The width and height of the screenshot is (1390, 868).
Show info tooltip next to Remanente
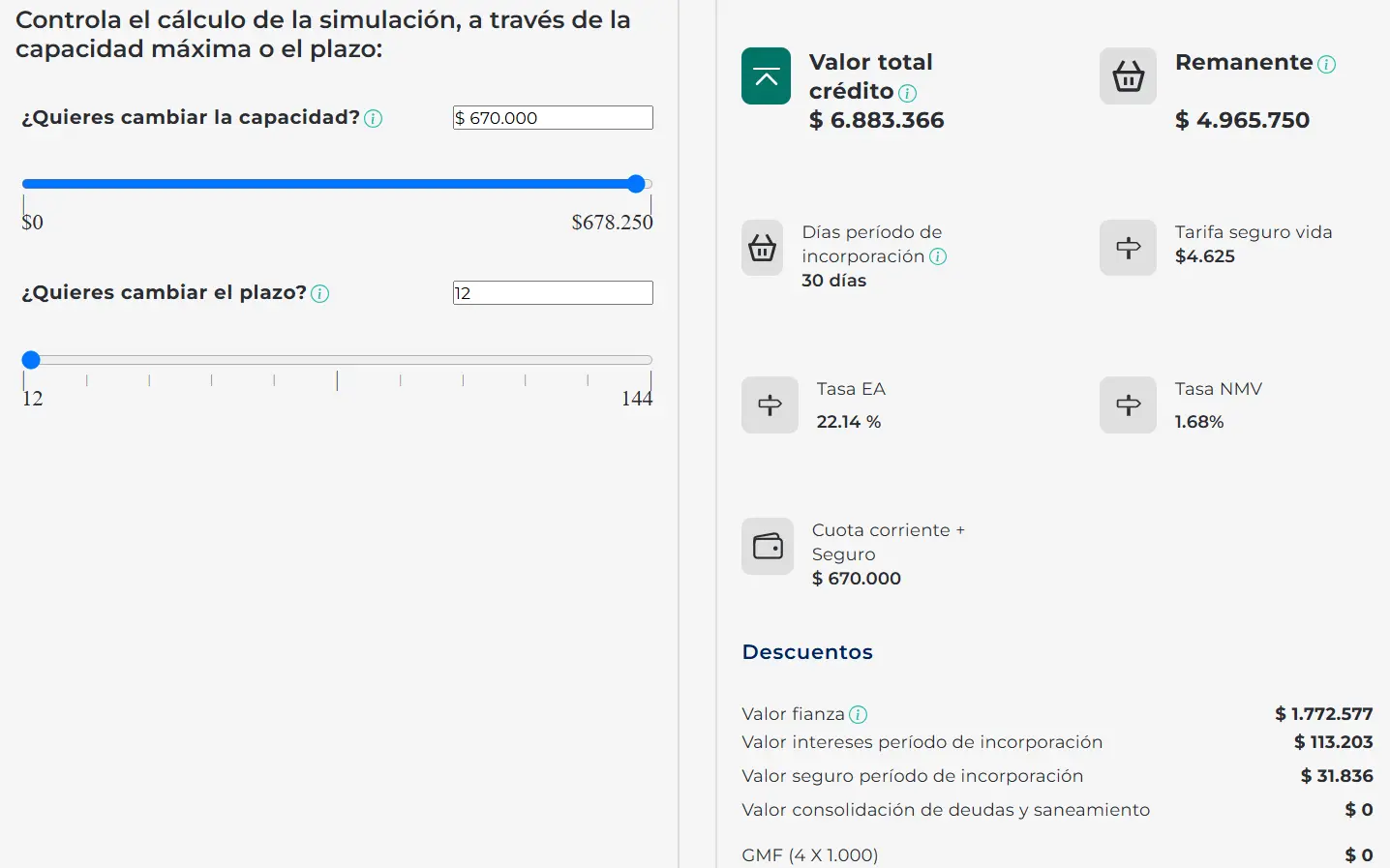pos(1327,64)
